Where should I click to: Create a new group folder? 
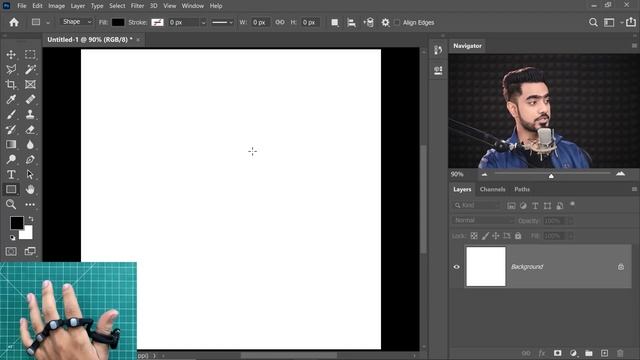(589, 353)
